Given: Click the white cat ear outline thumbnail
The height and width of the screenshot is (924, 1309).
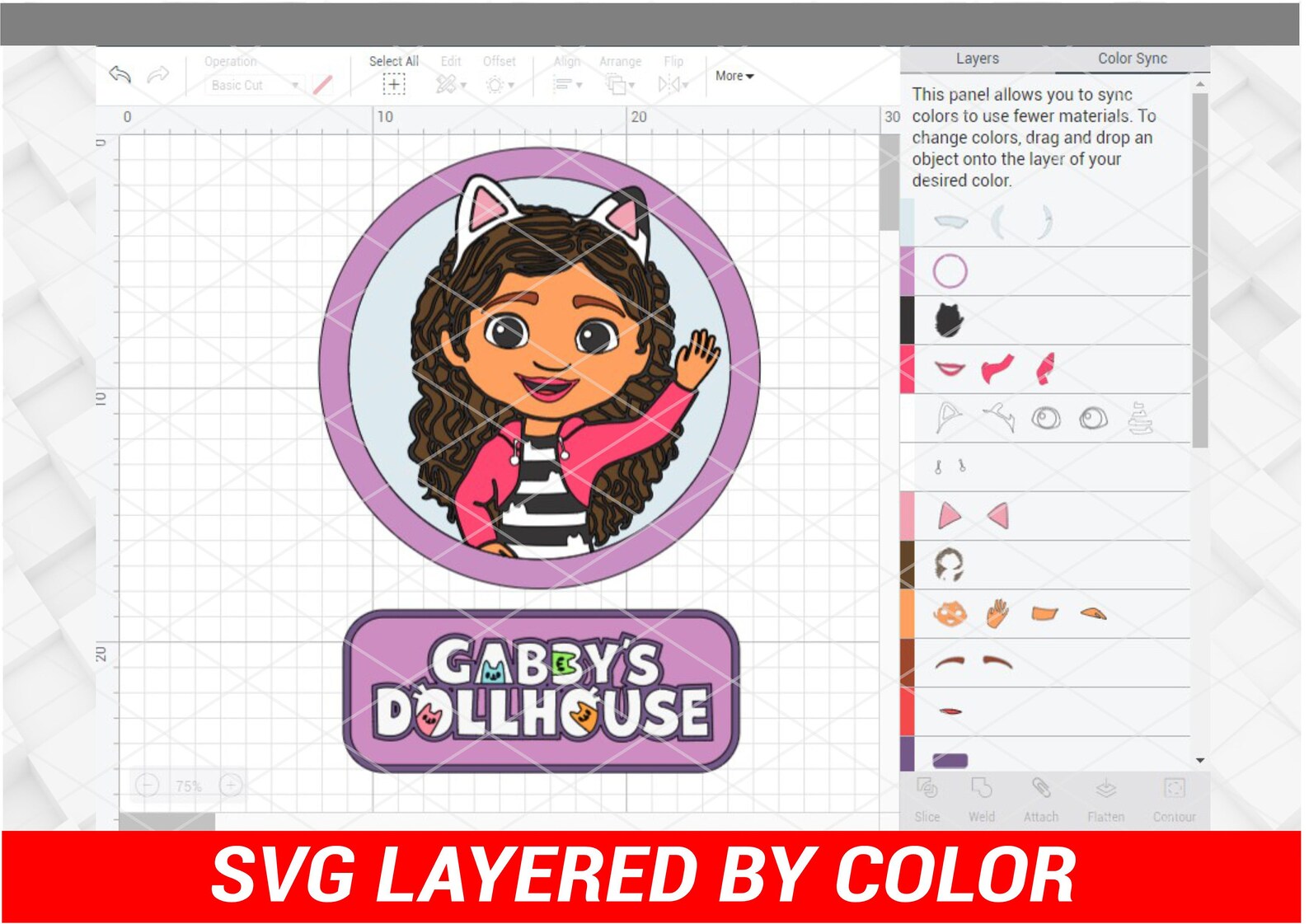Looking at the screenshot, I should point(949,417).
